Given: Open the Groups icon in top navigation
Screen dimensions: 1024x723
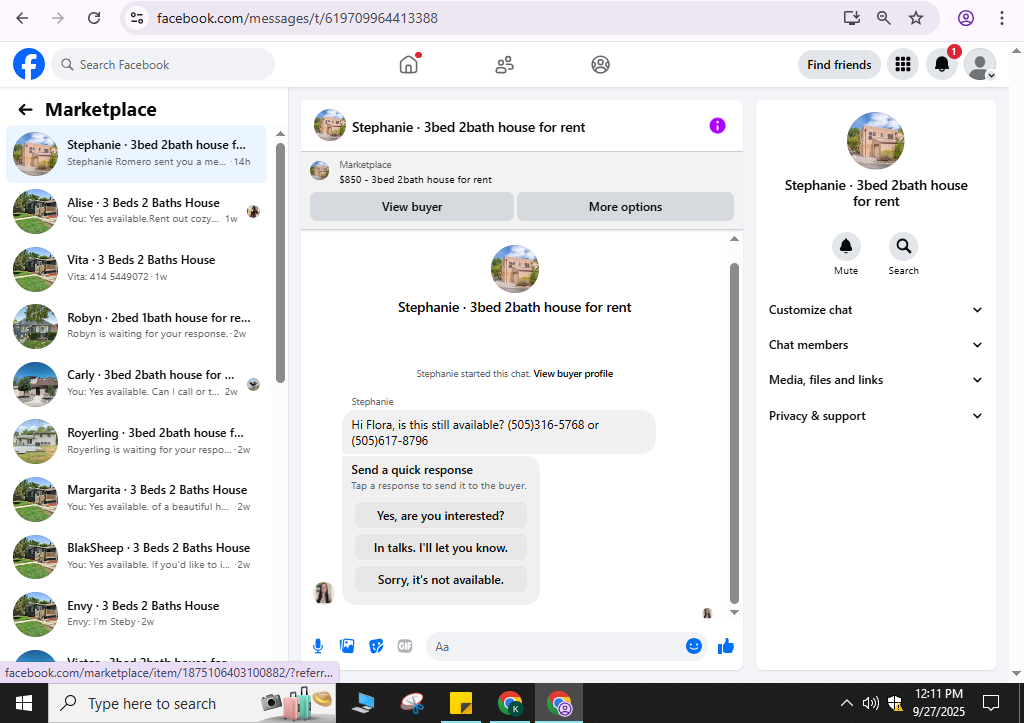Looking at the screenshot, I should coord(600,64).
